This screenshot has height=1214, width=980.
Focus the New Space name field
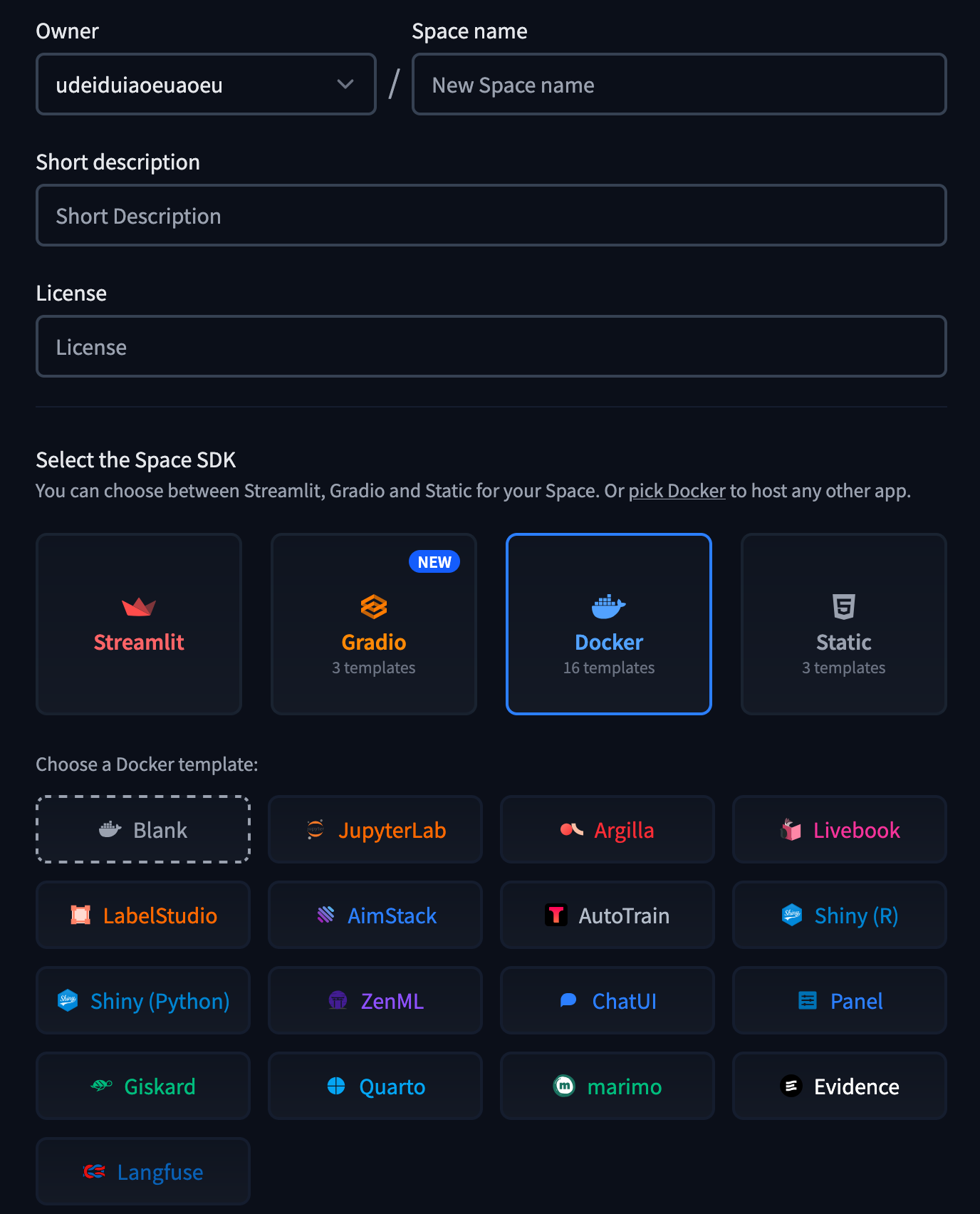pos(679,84)
